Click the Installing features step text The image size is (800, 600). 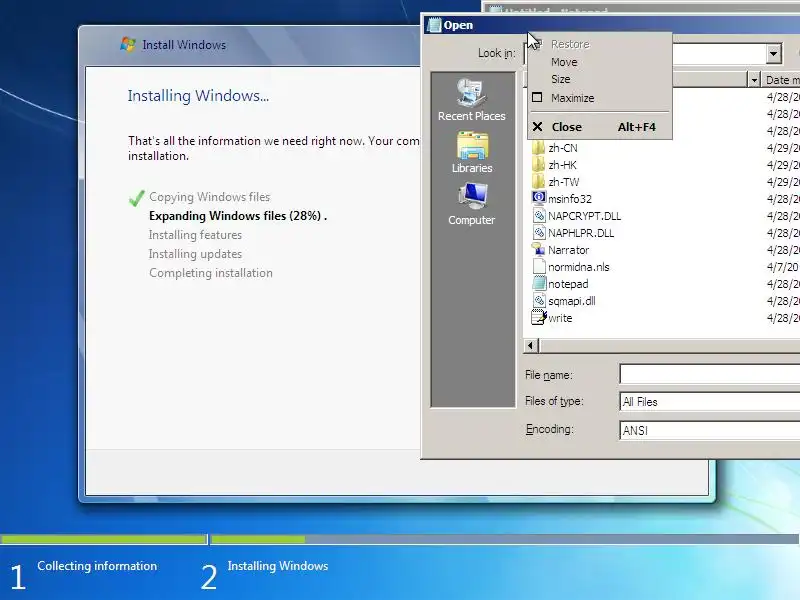195,235
